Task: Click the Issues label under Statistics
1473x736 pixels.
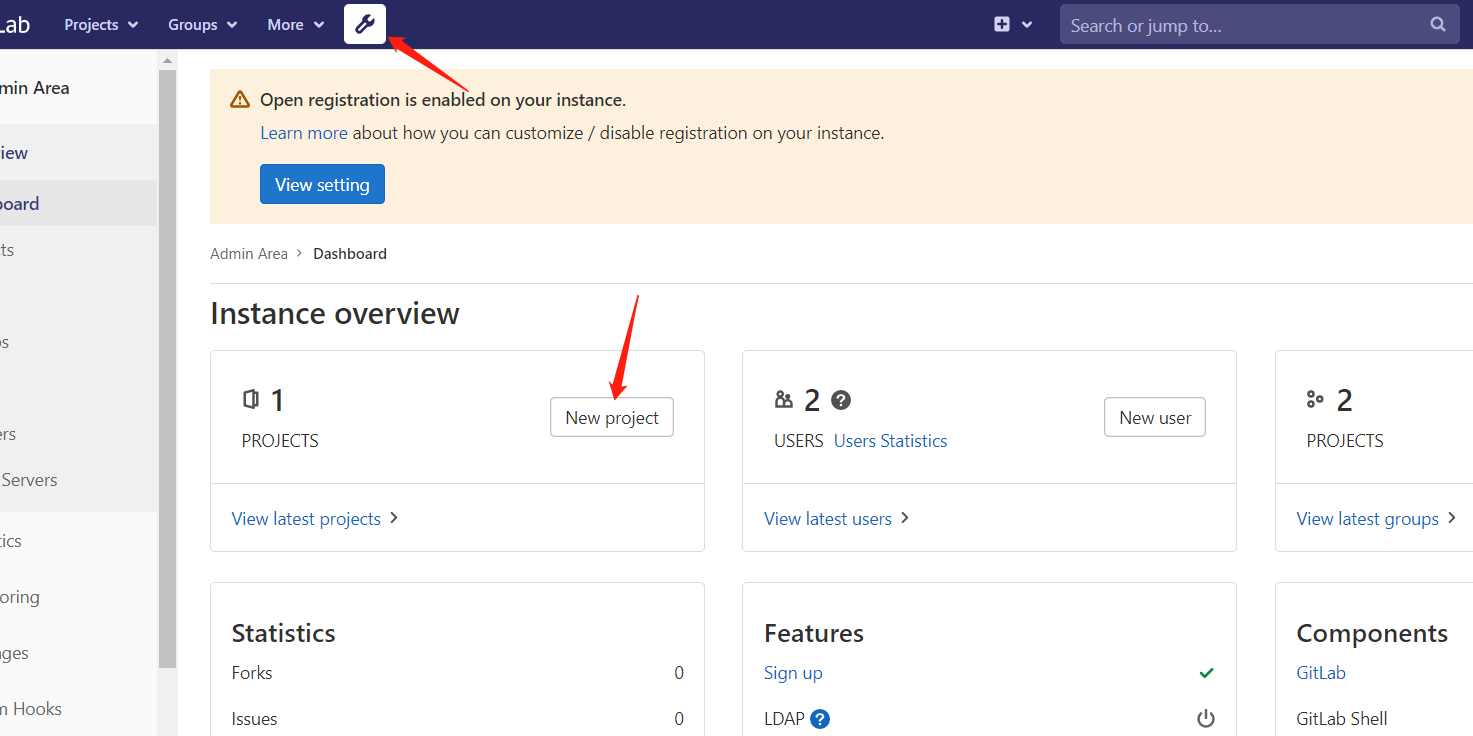Action: click(255, 719)
